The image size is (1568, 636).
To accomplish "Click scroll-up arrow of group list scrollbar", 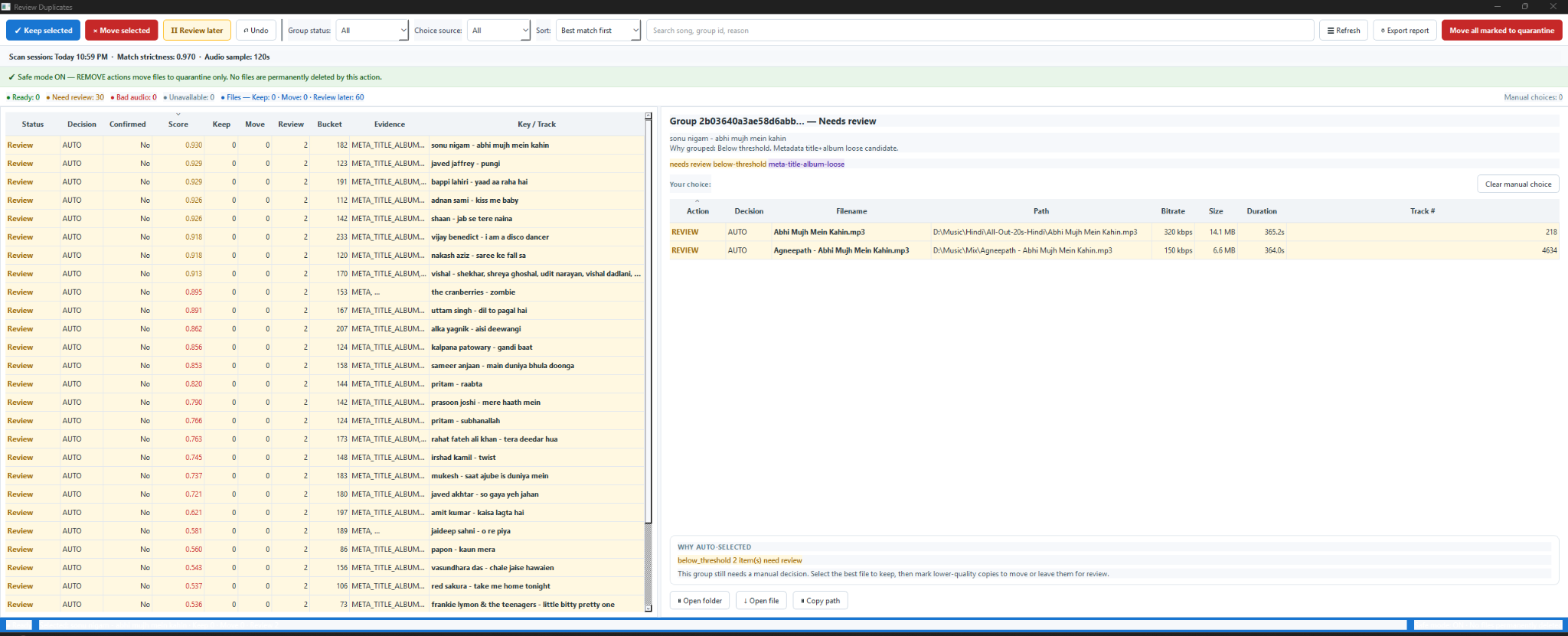I will point(648,116).
